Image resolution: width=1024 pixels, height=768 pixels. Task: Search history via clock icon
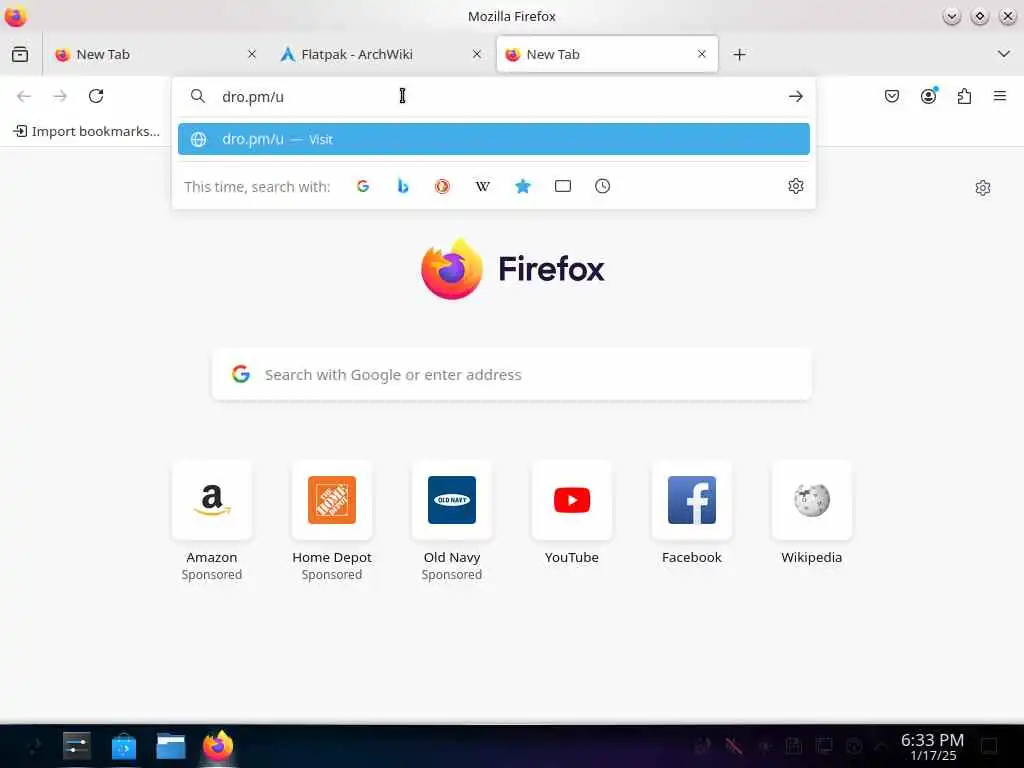[x=602, y=187]
